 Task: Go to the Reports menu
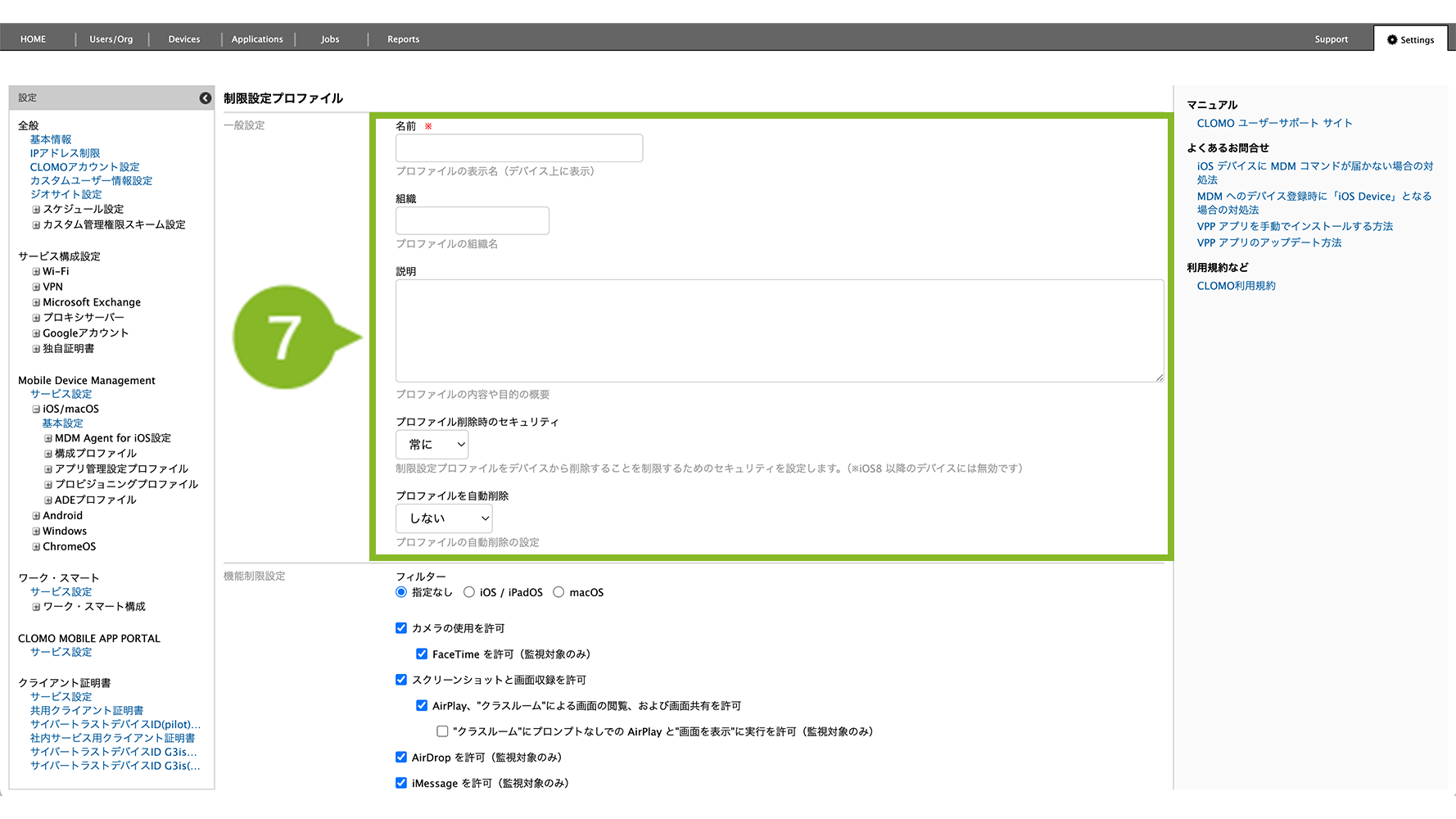point(403,39)
